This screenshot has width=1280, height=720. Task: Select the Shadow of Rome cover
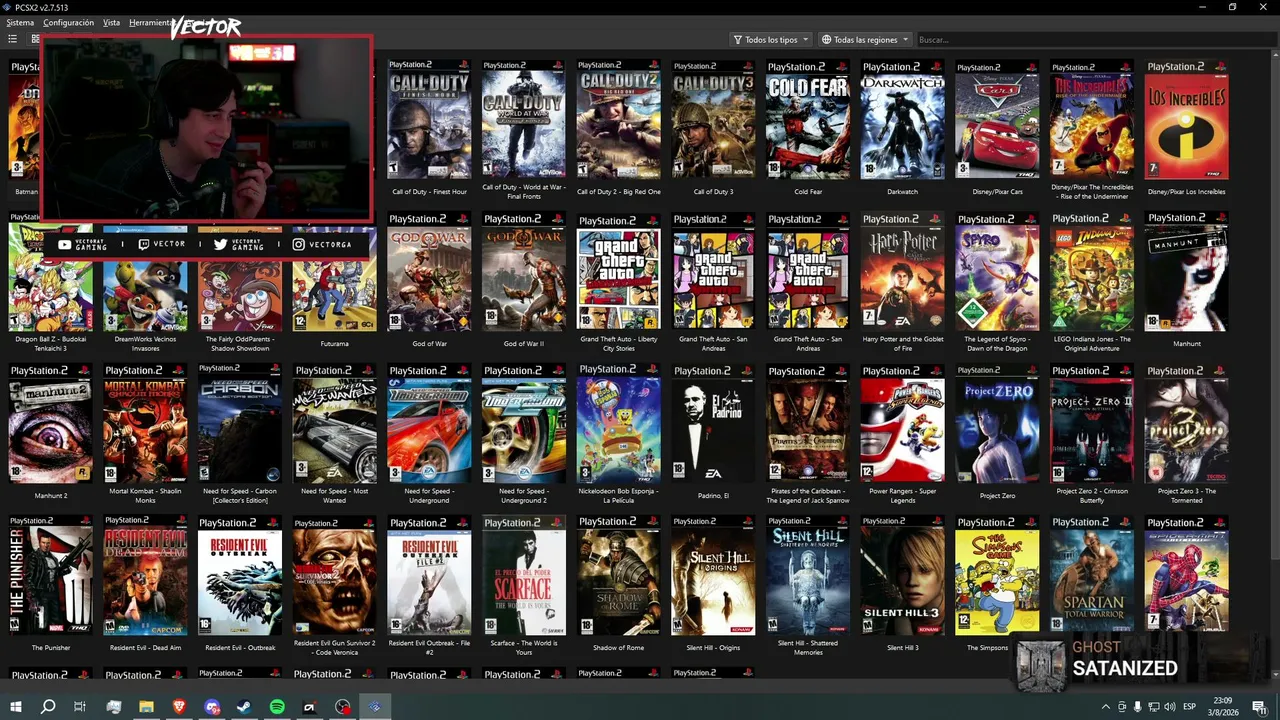point(618,576)
